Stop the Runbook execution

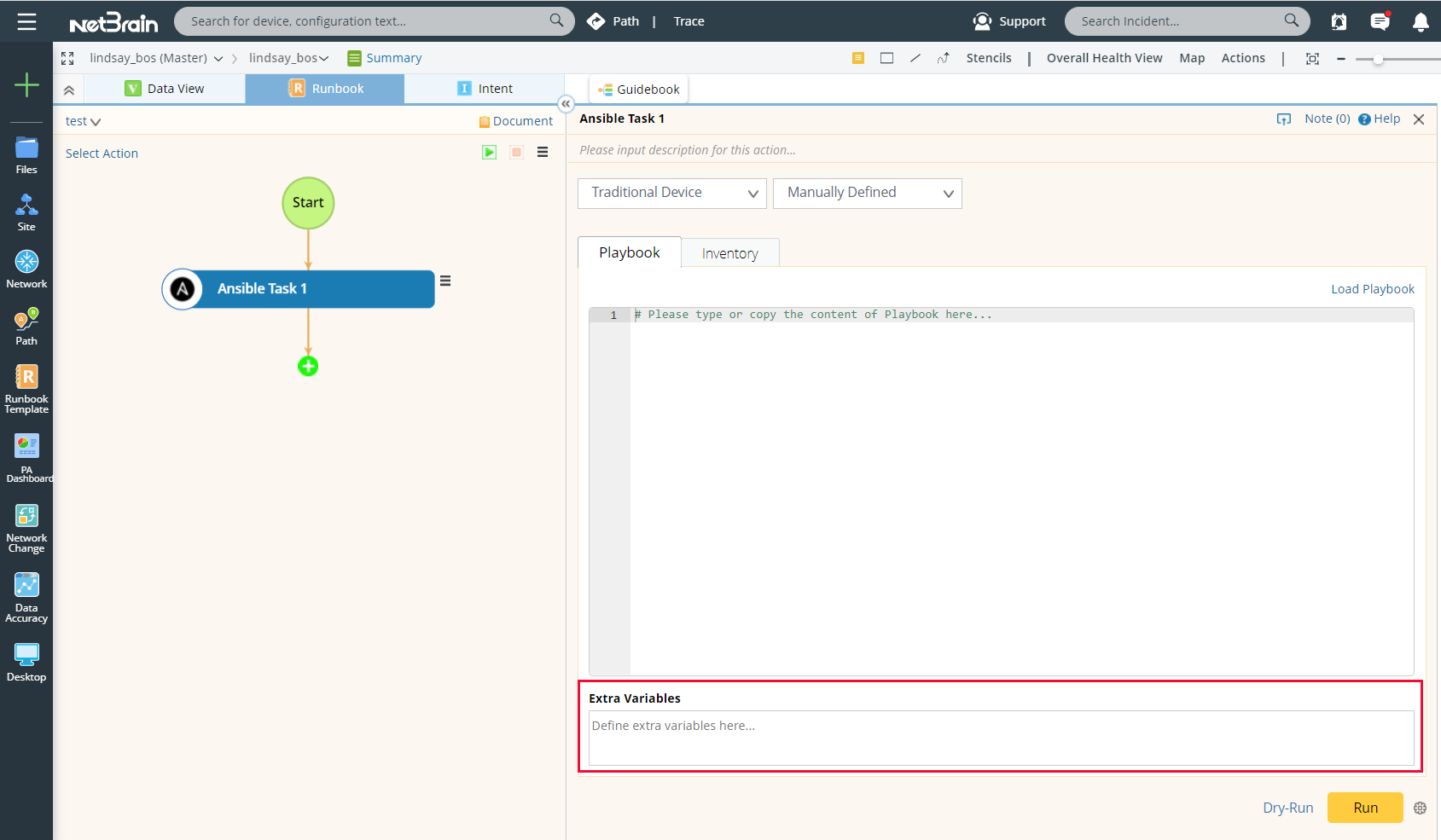click(x=516, y=152)
